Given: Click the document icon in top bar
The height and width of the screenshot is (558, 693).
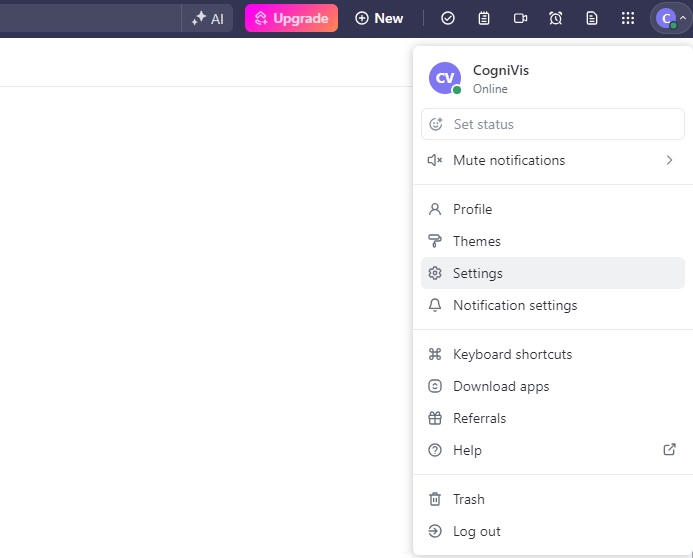Looking at the screenshot, I should [x=592, y=18].
